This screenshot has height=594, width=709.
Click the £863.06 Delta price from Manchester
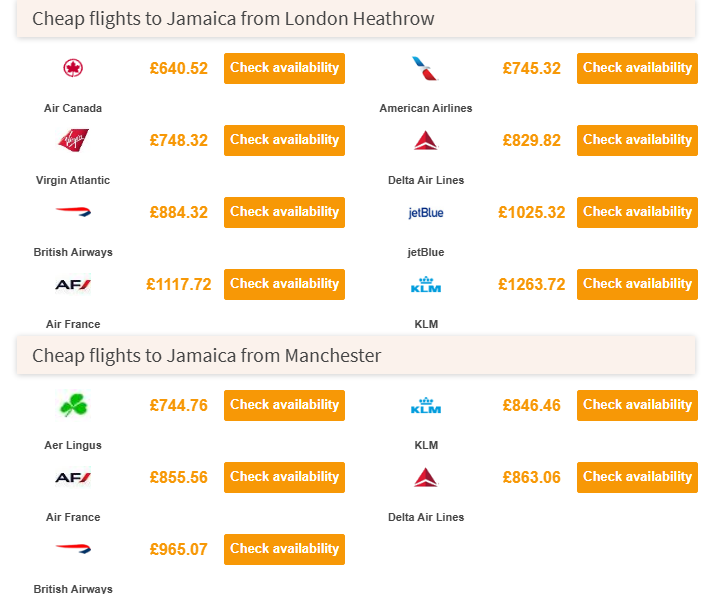click(531, 477)
